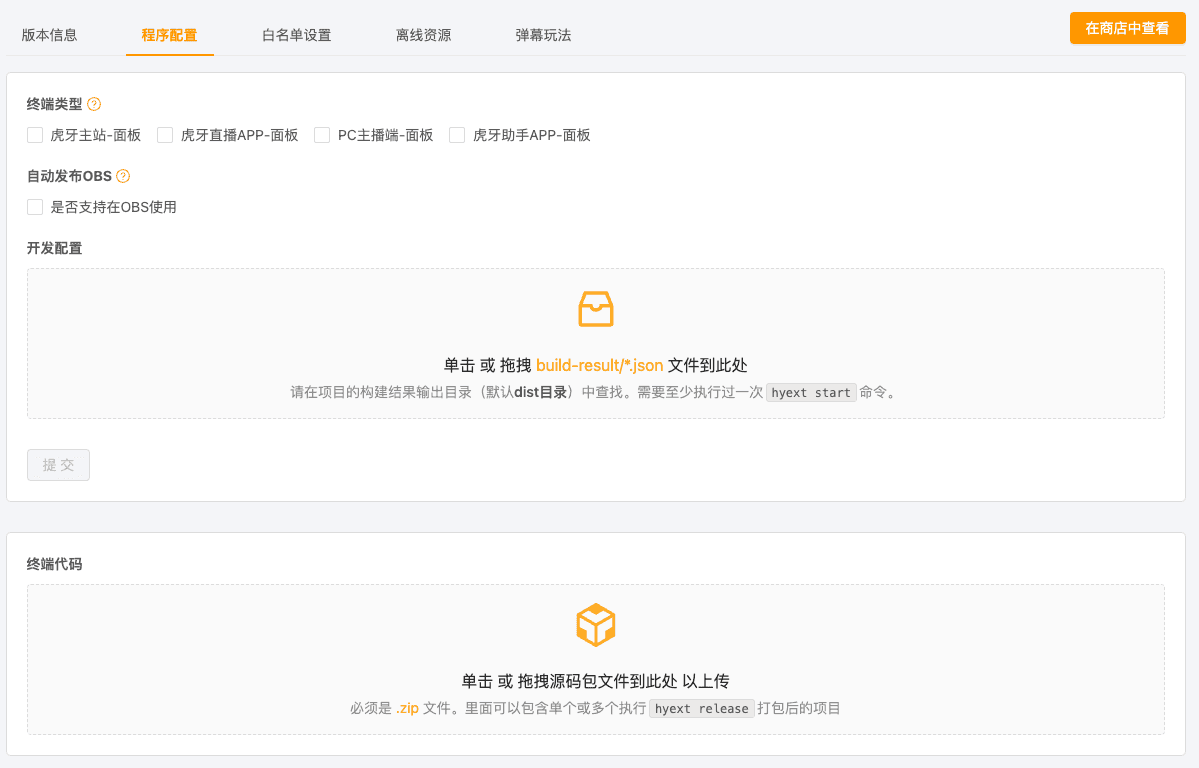This screenshot has height=768, width=1199.
Task: Toggle 是否支持在OBS使用 checkbox
Action: click(35, 207)
